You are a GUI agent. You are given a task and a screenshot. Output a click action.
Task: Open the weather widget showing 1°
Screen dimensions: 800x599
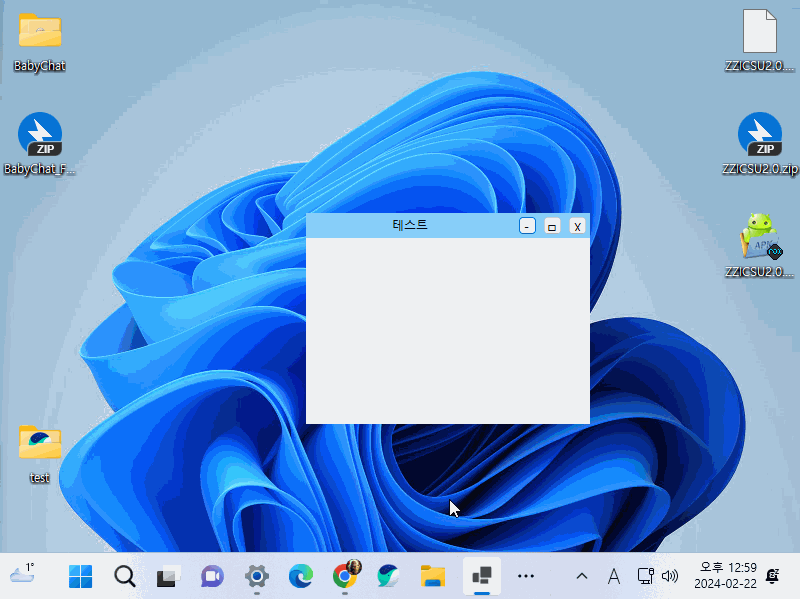coord(22,575)
